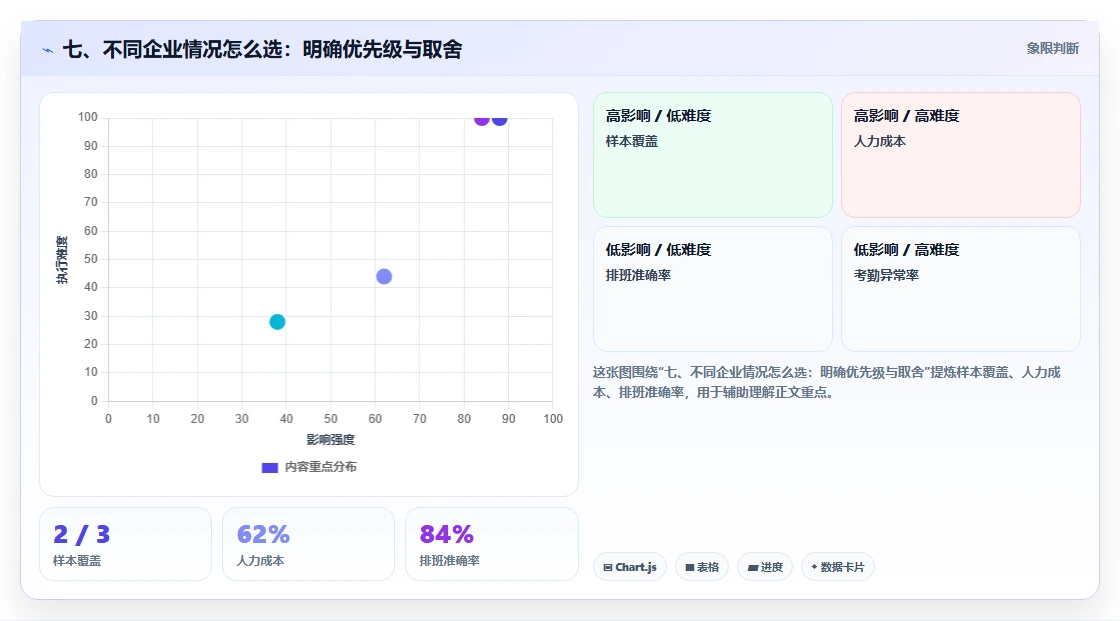1120x621 pixels.
Task: Click the 样本覆盖 text in green card
Action: tap(632, 141)
